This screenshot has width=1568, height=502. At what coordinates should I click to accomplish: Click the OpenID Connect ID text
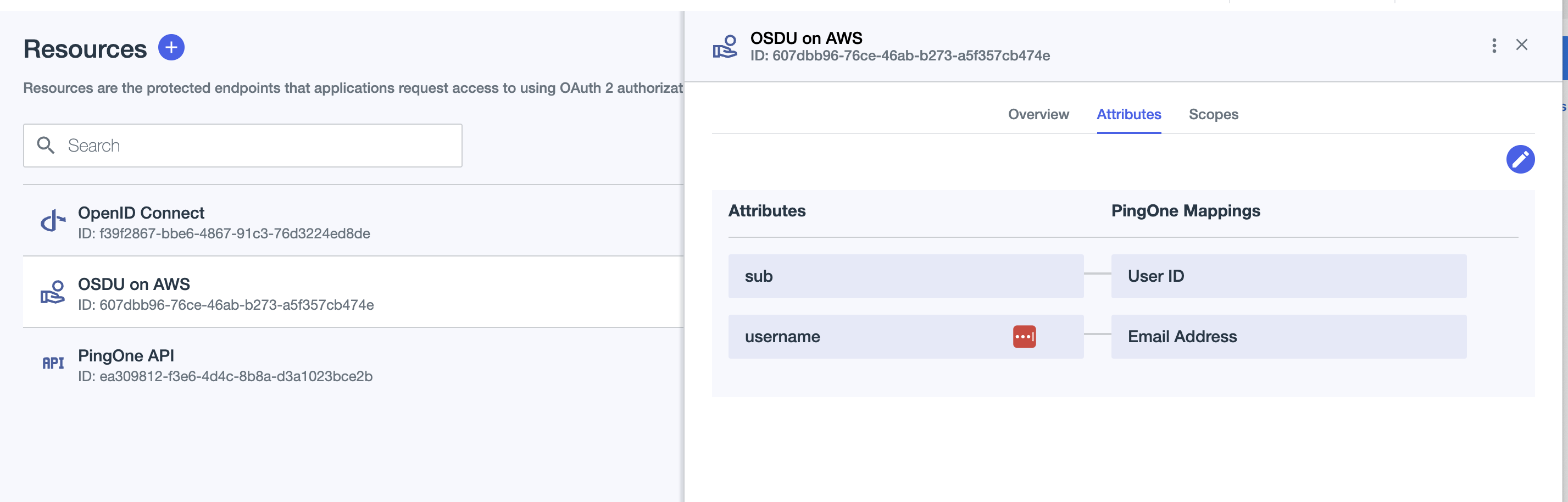224,233
